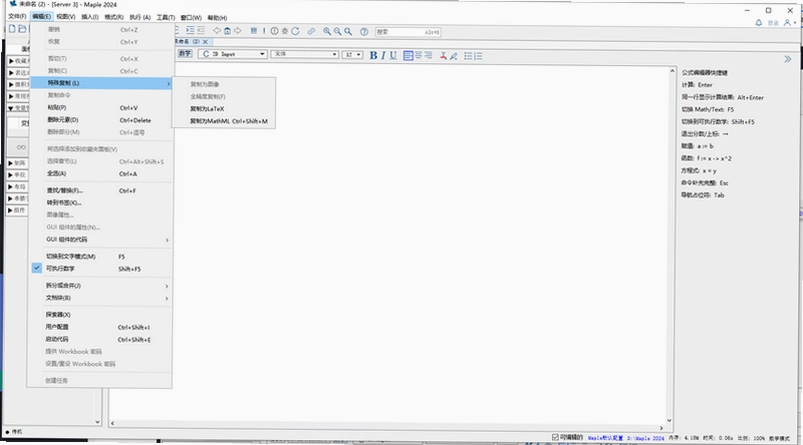
Task: Click the Maple默认配置 link in status bar
Action: click(605, 438)
